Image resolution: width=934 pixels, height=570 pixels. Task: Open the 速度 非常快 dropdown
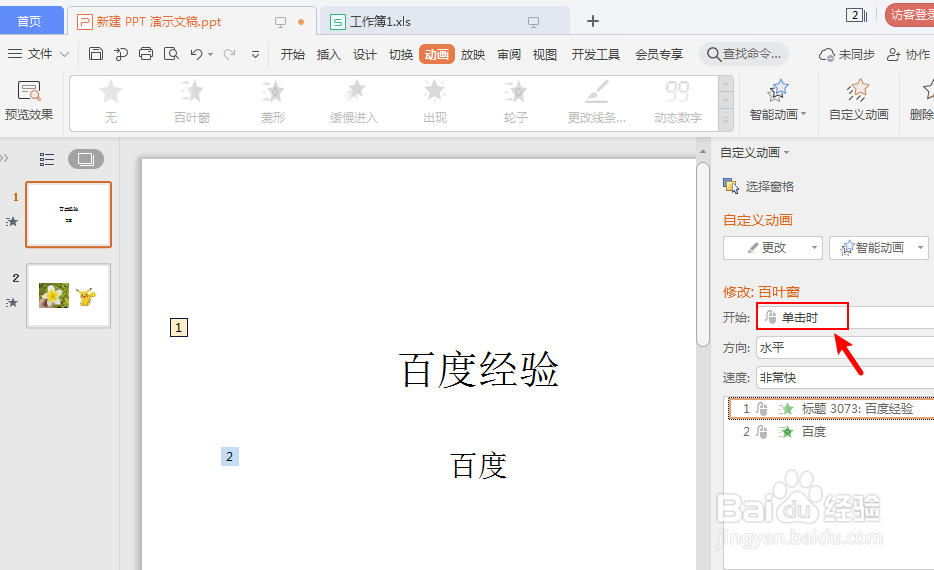coord(845,378)
